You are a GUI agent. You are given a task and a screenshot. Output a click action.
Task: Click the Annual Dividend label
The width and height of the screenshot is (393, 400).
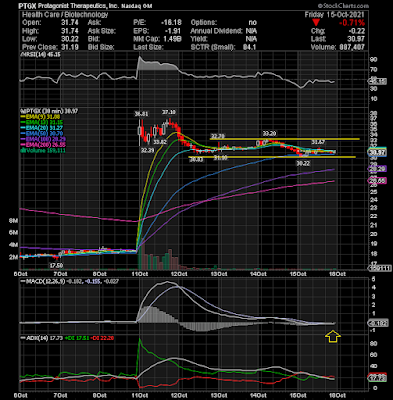(216, 31)
